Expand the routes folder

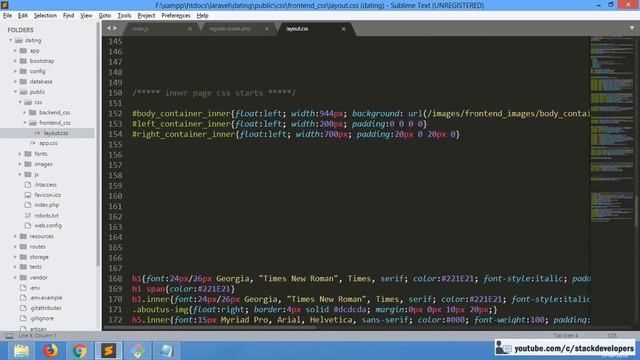[16, 247]
